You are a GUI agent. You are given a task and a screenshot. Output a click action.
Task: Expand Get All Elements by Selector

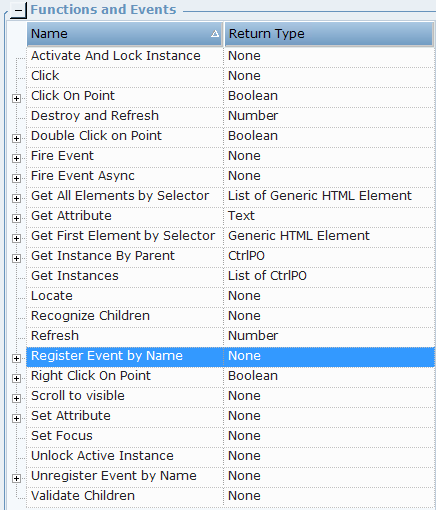tap(16, 198)
